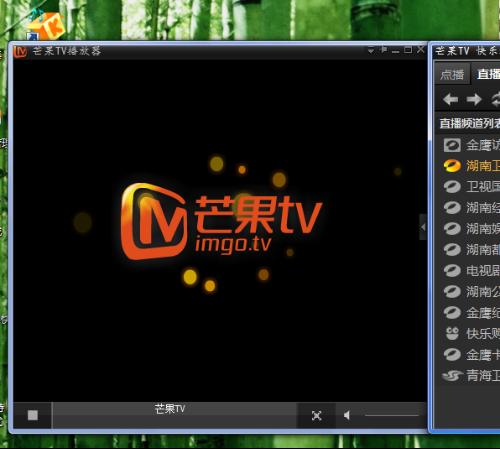Stop playback with the square stop button

[x=33, y=415]
